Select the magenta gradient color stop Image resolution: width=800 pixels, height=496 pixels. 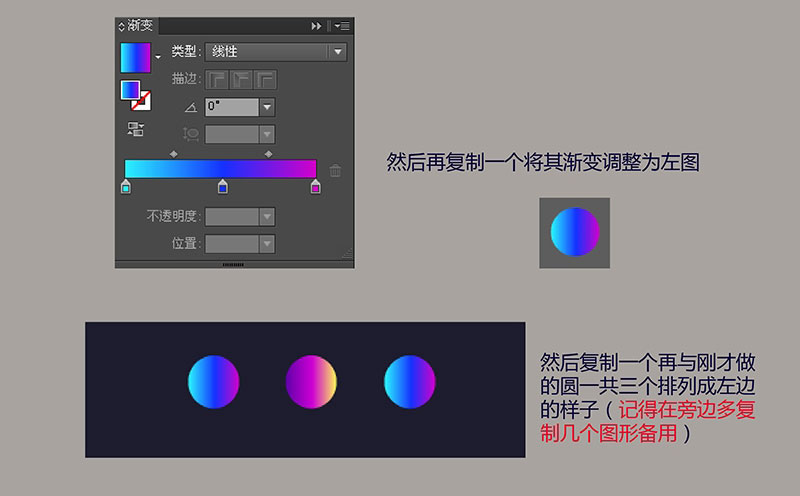coord(315,187)
